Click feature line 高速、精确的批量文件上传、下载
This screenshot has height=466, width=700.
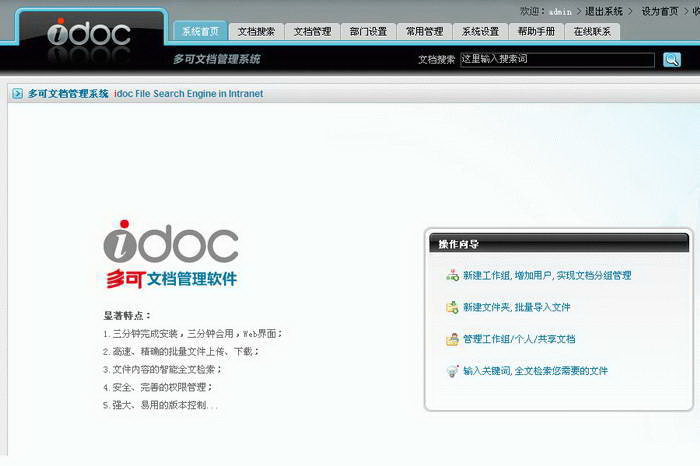point(181,352)
